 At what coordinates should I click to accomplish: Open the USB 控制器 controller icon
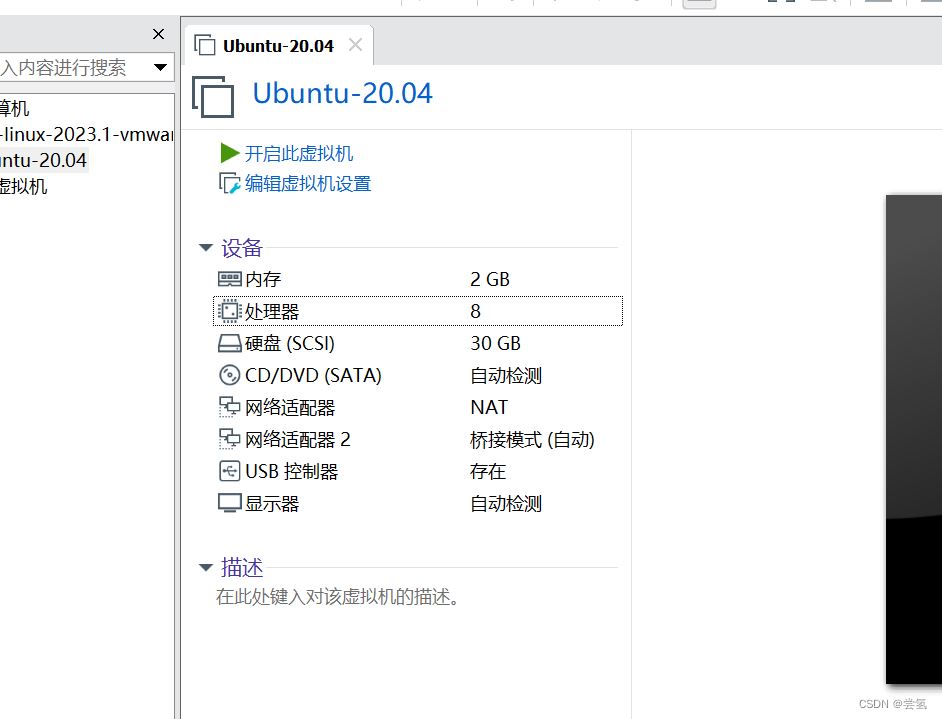click(228, 471)
